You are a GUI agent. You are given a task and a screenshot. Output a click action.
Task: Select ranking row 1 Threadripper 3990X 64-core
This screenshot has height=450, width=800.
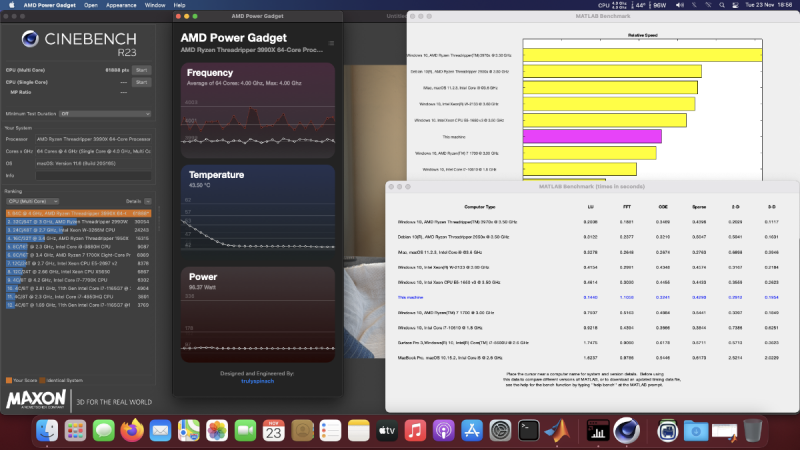click(x=79, y=213)
